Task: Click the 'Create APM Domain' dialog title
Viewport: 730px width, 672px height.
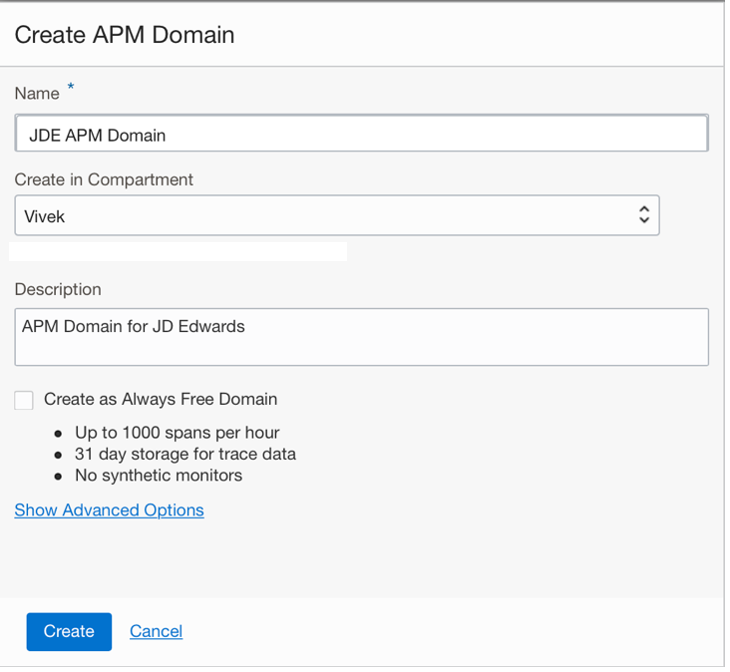Action: click(125, 34)
